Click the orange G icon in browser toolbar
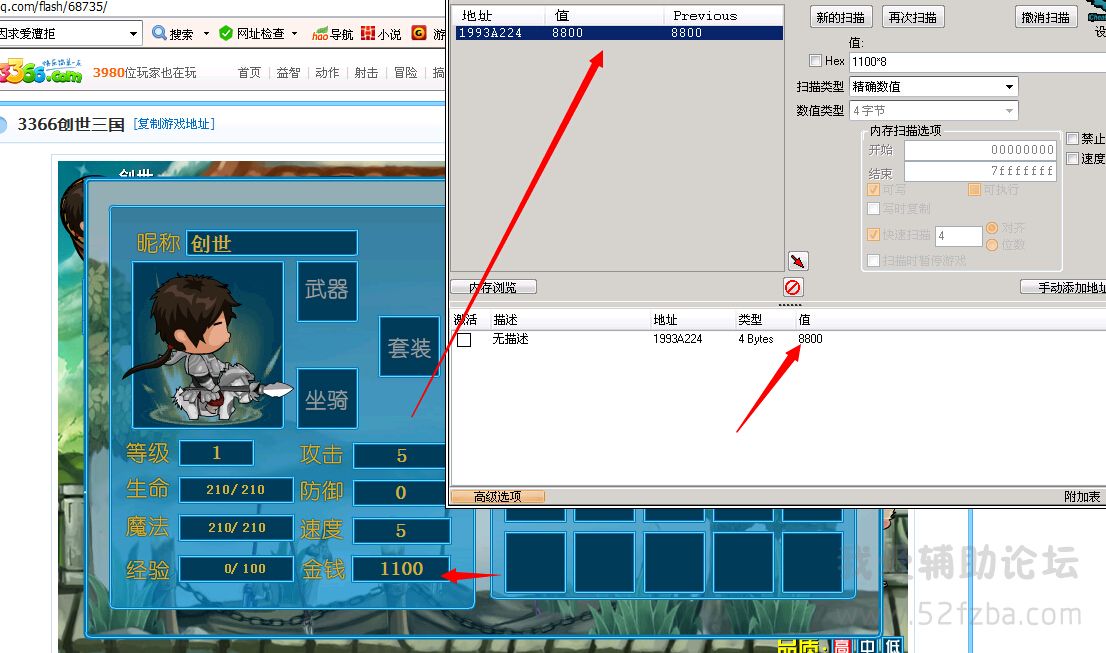This screenshot has height=653, width=1106. pyautogui.click(x=419, y=33)
